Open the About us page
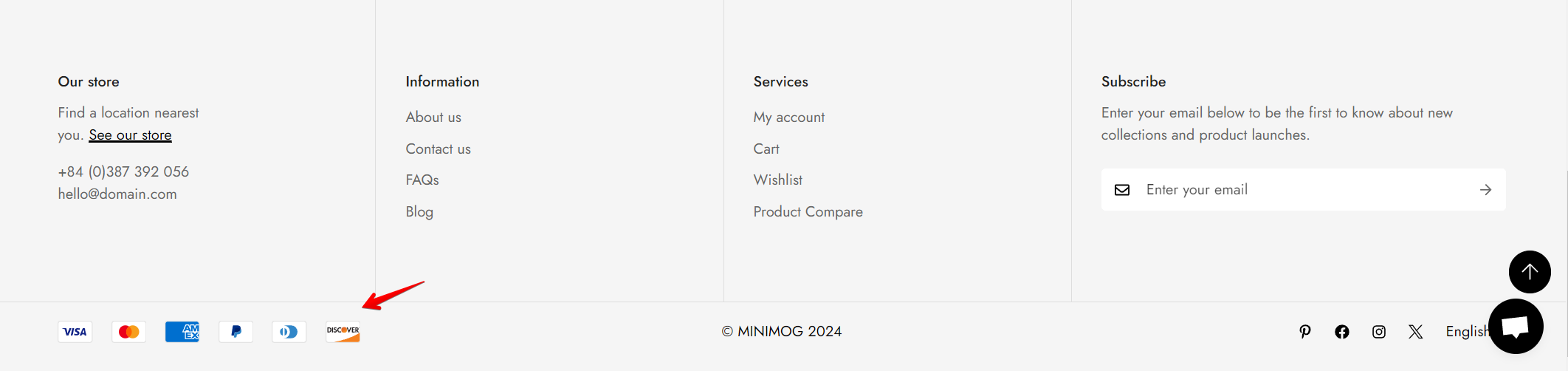 tap(433, 117)
